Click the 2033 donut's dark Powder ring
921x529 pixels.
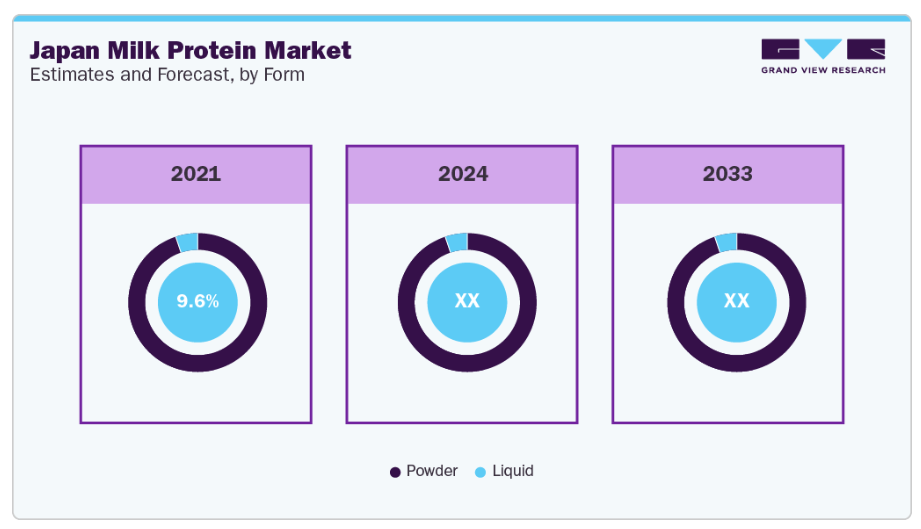pyautogui.click(x=736, y=361)
